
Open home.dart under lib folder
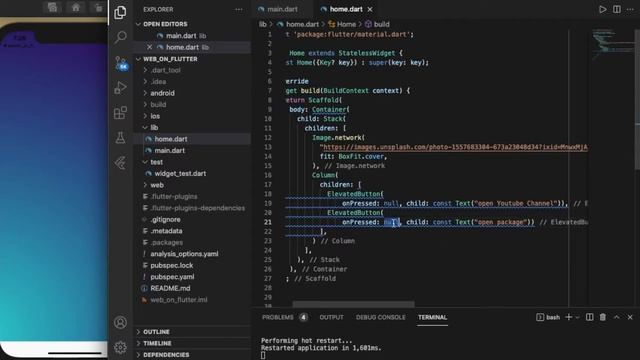(171, 139)
